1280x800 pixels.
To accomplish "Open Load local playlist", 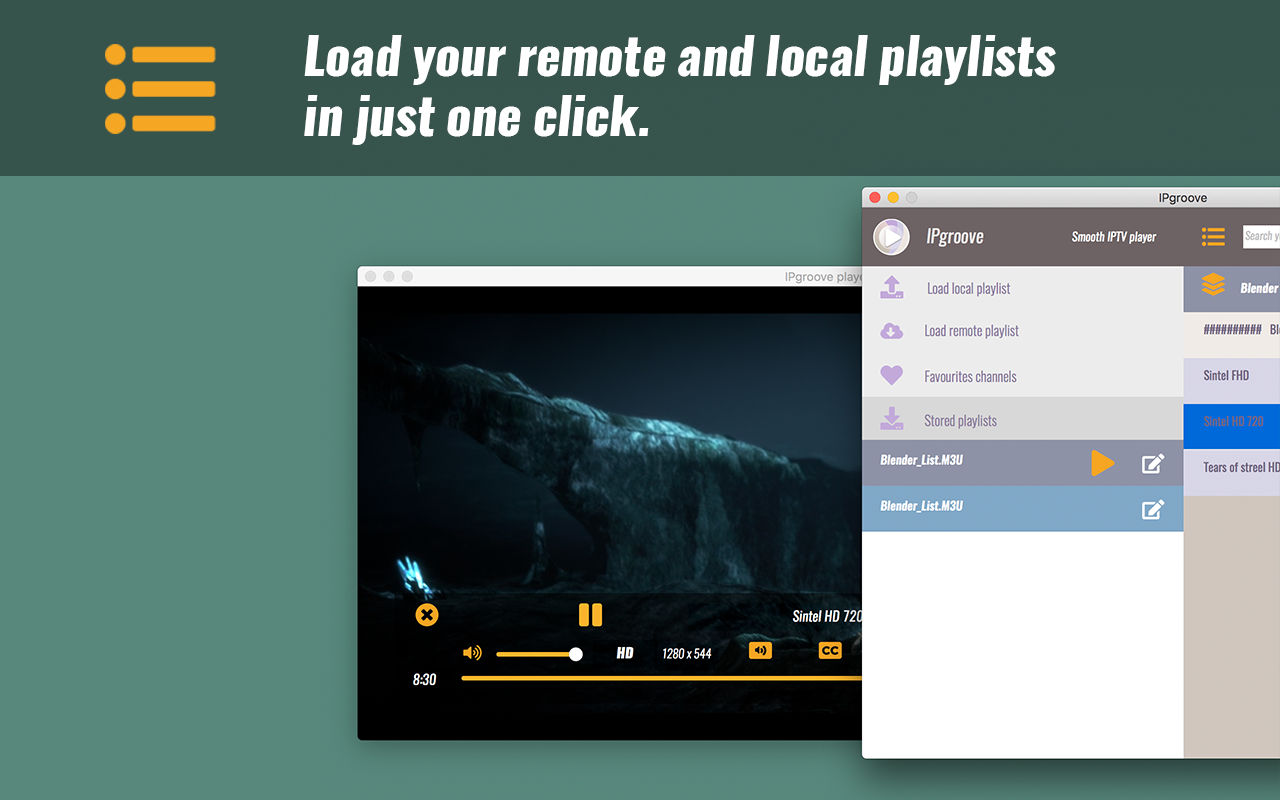I will [x=1022, y=288].
